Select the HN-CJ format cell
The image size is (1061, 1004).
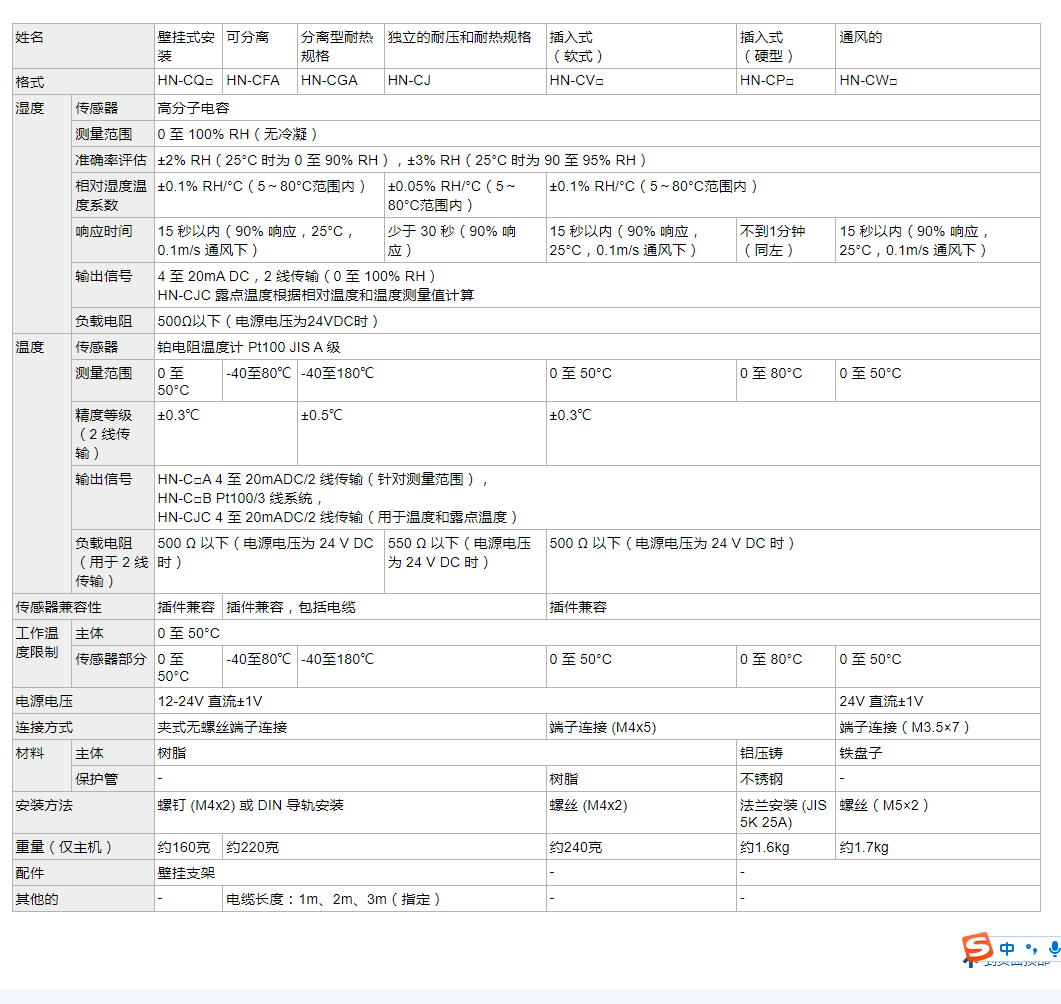409,81
